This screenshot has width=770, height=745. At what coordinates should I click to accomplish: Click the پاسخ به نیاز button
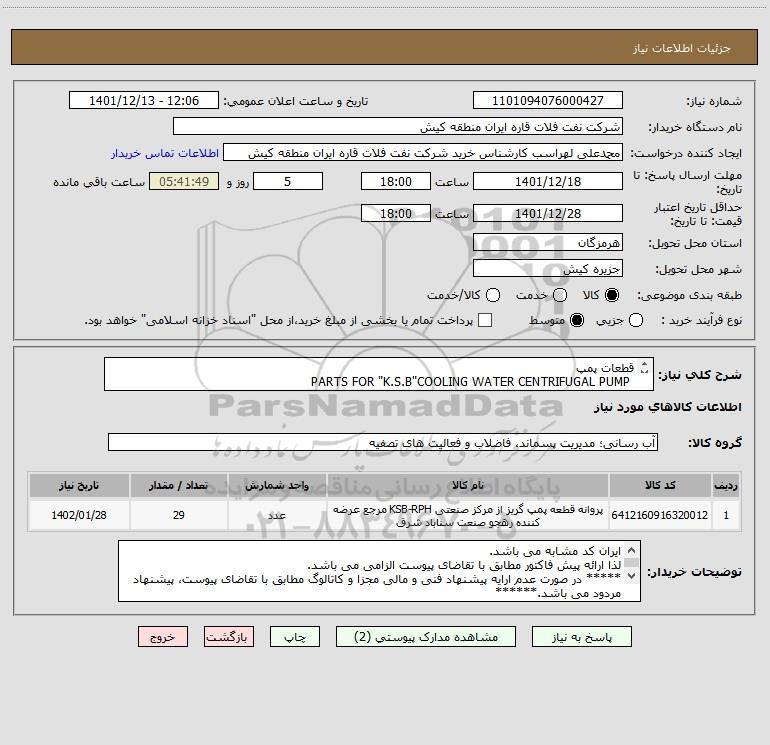click(x=581, y=637)
